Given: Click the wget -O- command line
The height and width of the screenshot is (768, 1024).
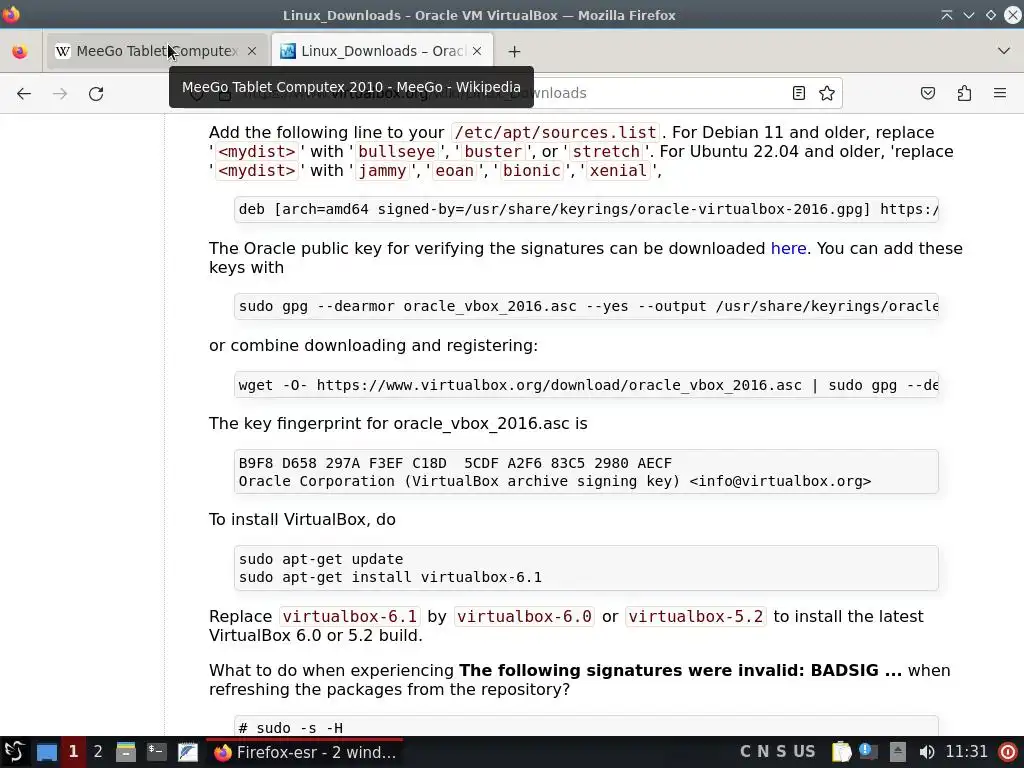Looking at the screenshot, I should (586, 385).
